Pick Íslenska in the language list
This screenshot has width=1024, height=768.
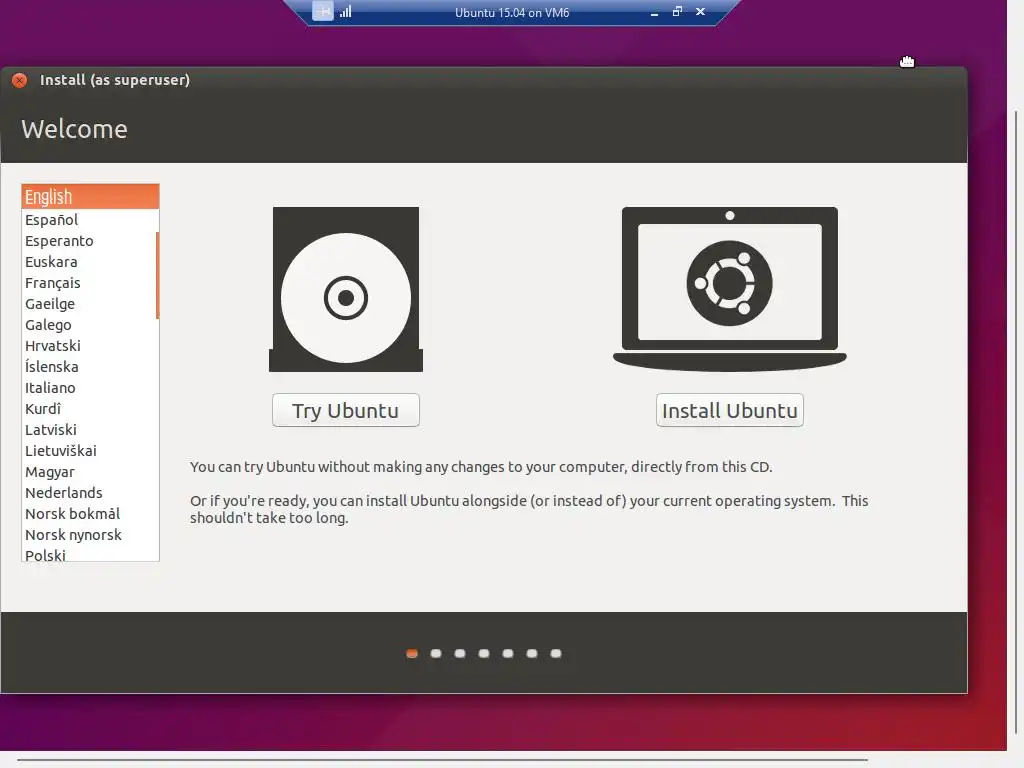90,366
